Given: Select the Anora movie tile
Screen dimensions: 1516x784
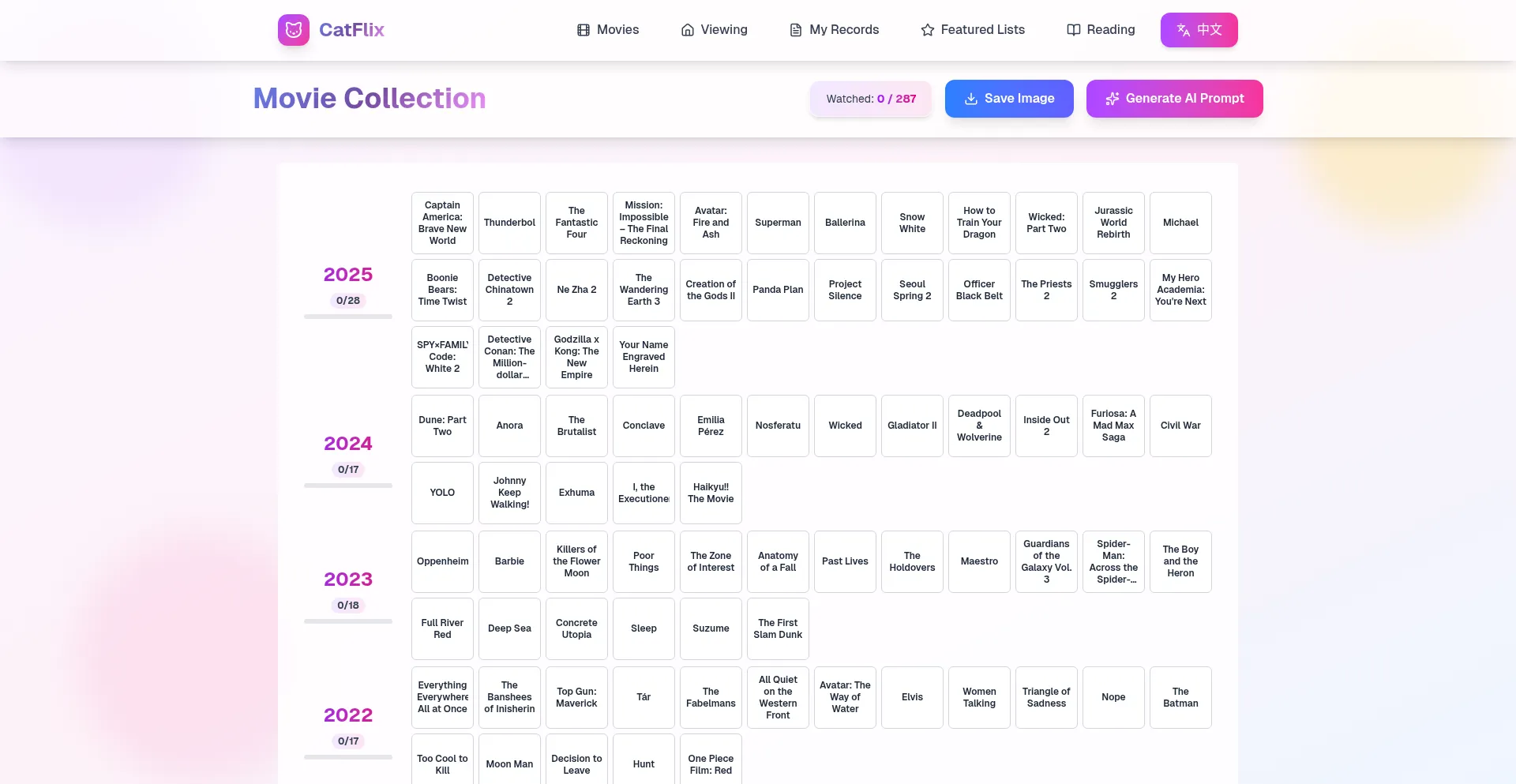Looking at the screenshot, I should [x=509, y=426].
